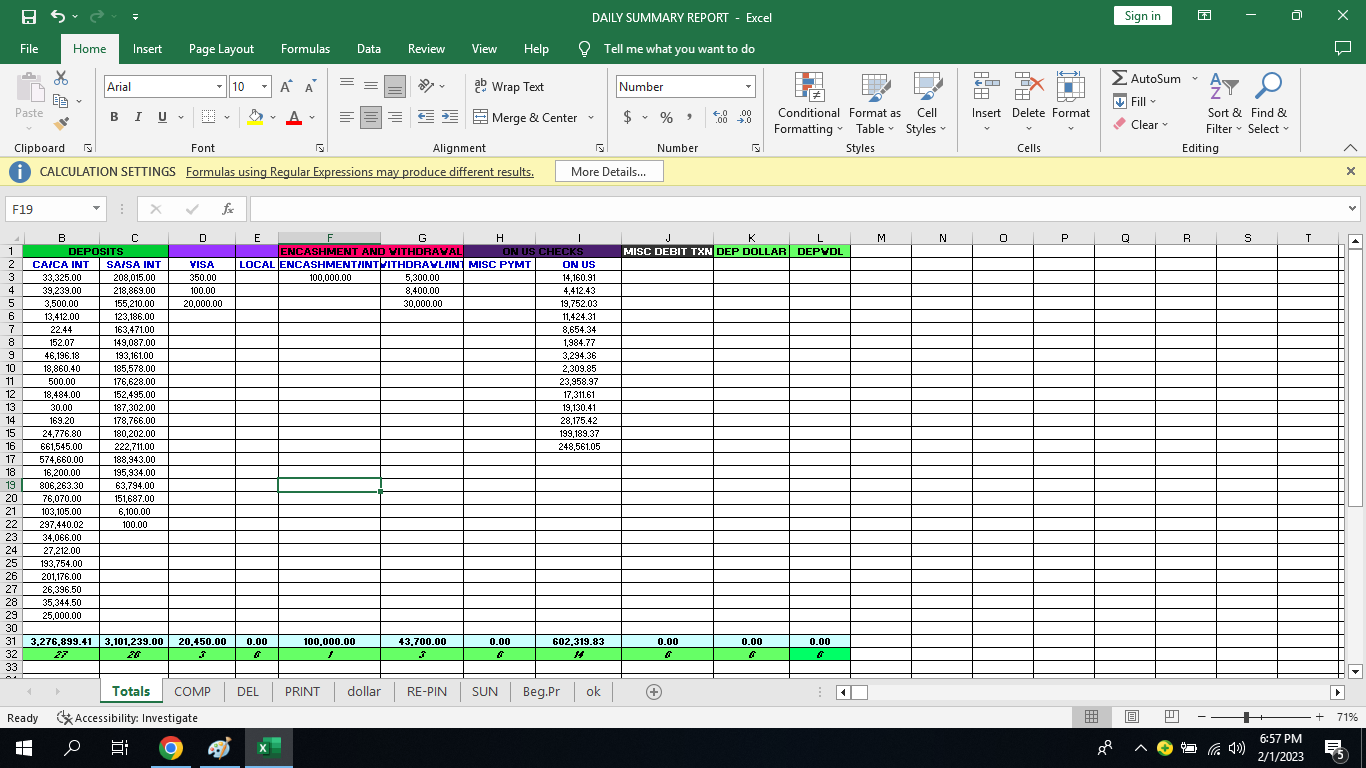
Task: Expand the formula bar
Action: (1353, 209)
